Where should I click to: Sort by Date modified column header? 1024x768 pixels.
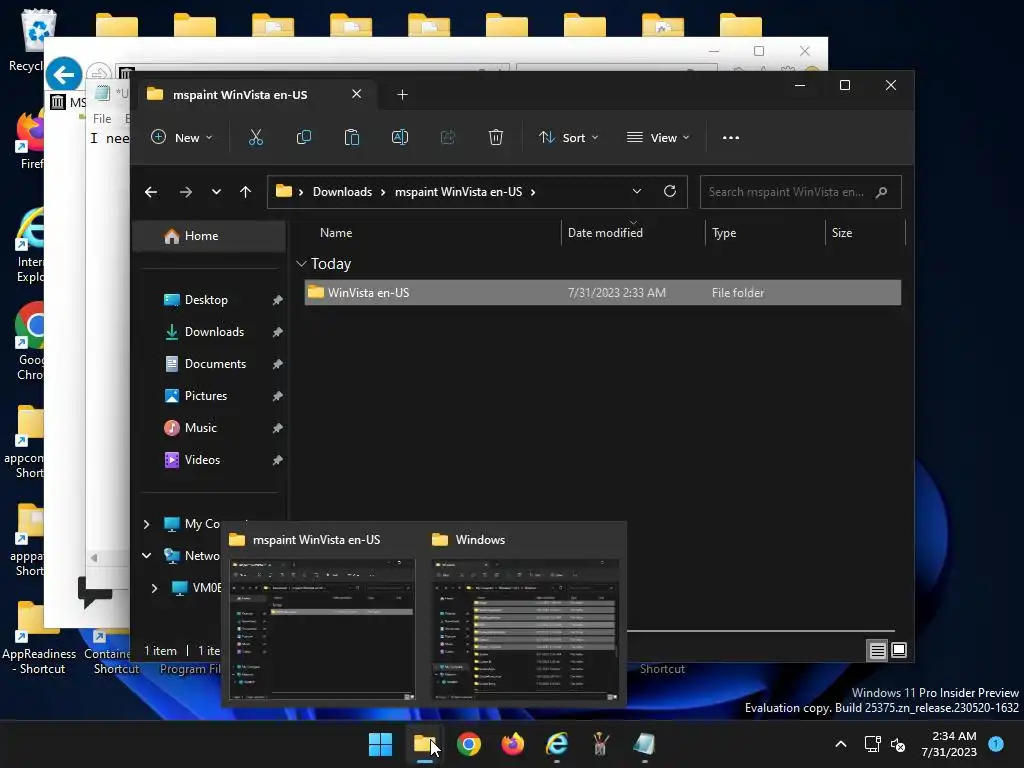[x=605, y=232]
